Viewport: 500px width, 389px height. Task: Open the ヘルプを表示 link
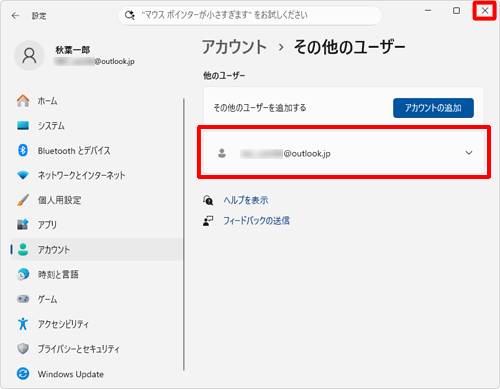pyautogui.click(x=246, y=200)
